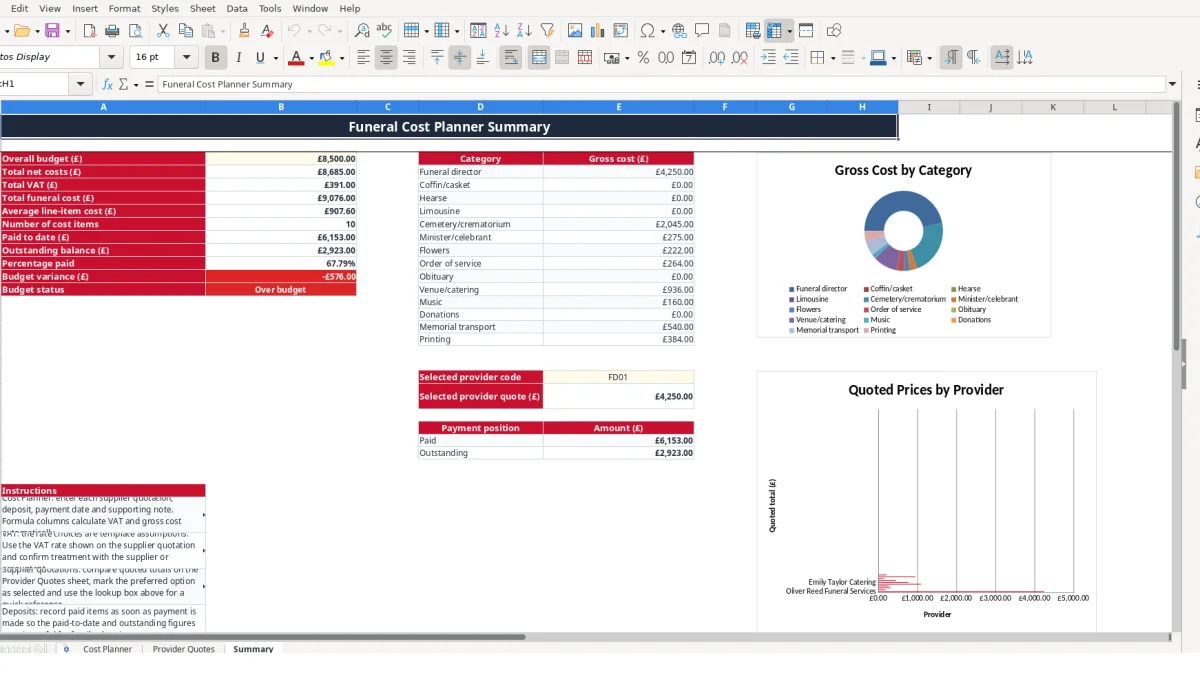Toggle Wrap Text button
1200x675 pixels.
click(x=511, y=58)
